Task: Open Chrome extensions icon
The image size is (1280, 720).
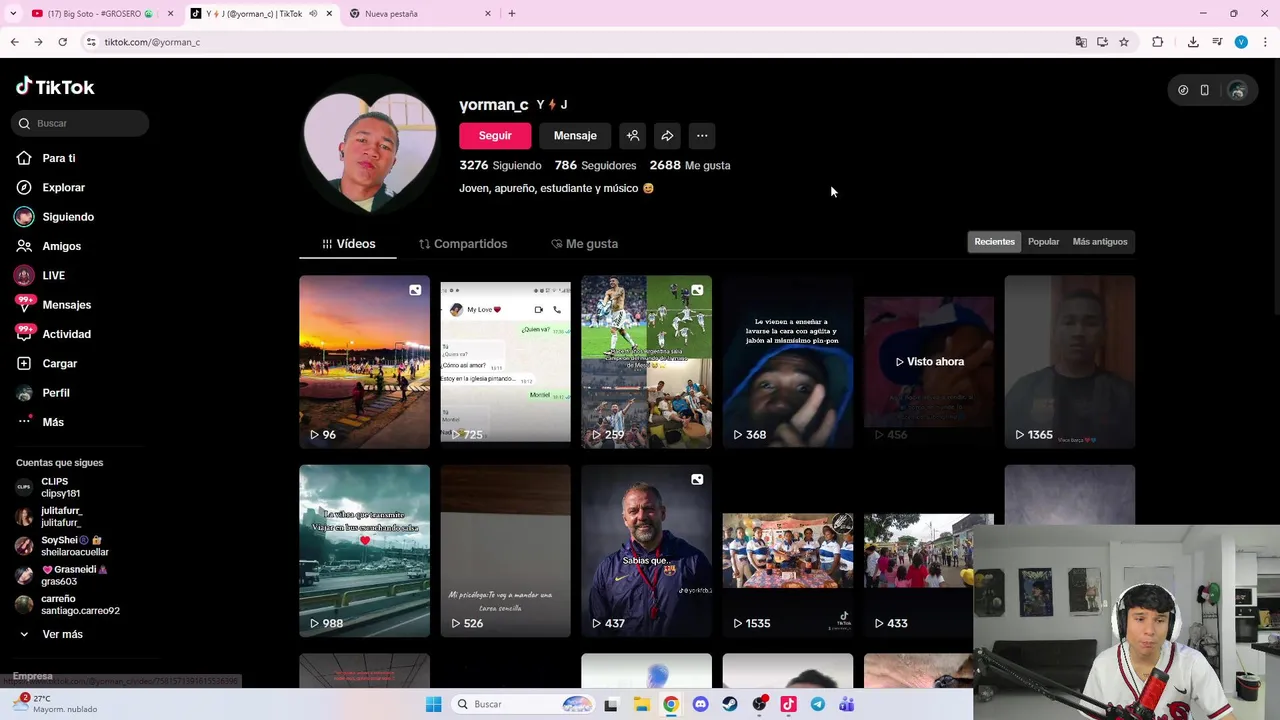Action: pos(1158,42)
